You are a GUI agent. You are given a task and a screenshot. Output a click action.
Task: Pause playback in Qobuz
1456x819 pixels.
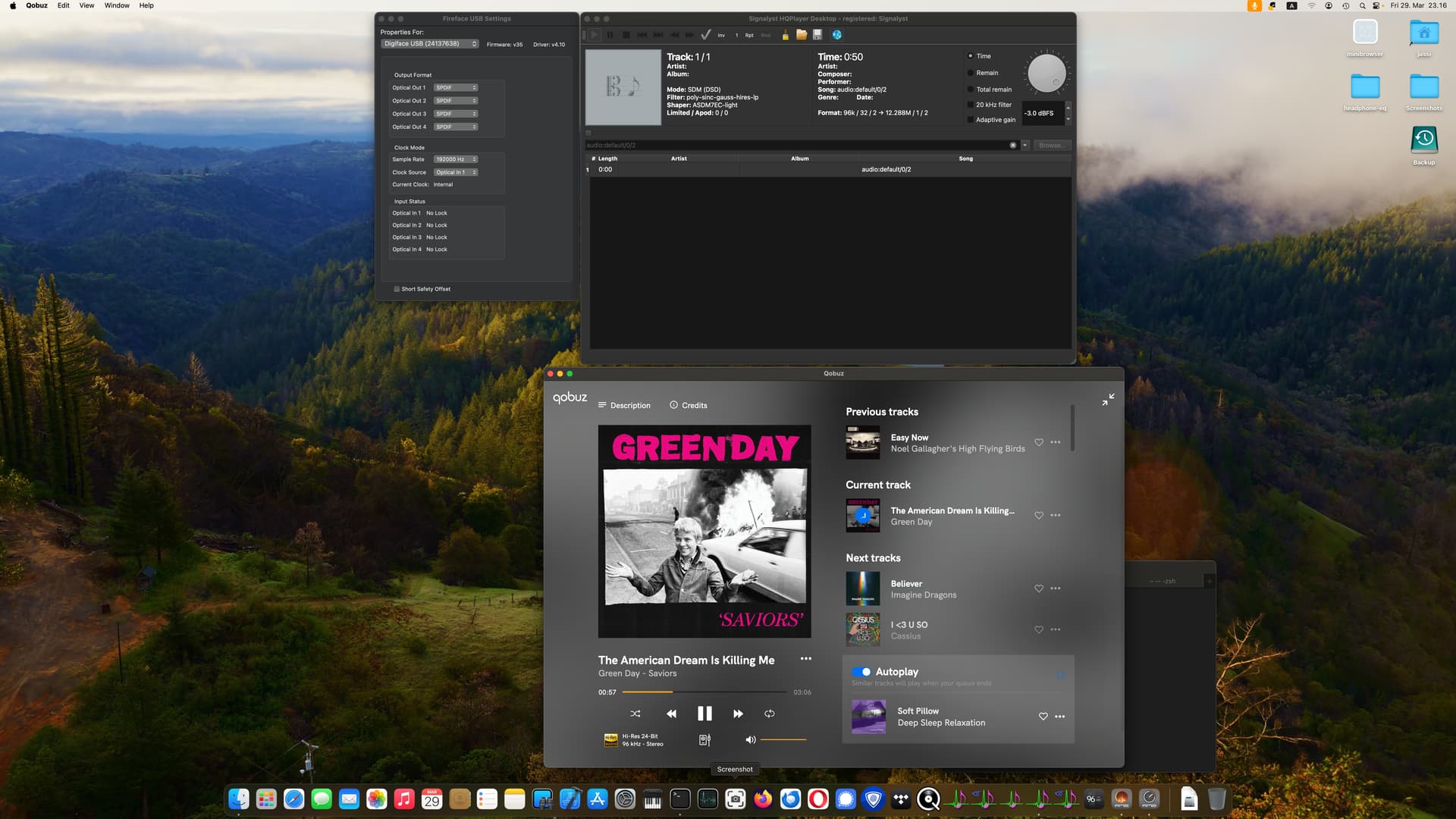(x=704, y=714)
